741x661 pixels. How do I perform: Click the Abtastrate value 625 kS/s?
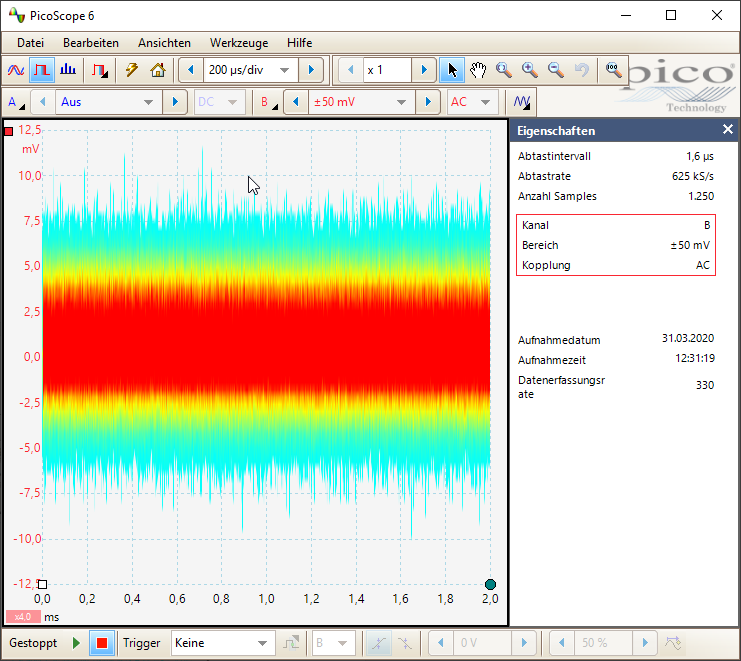pos(692,176)
